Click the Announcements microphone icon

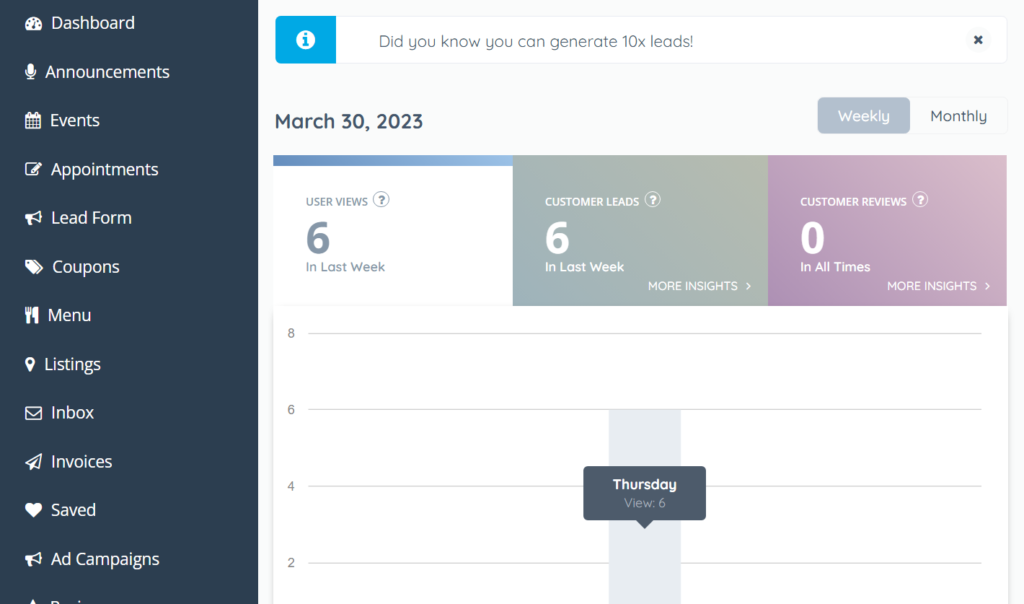click(31, 72)
